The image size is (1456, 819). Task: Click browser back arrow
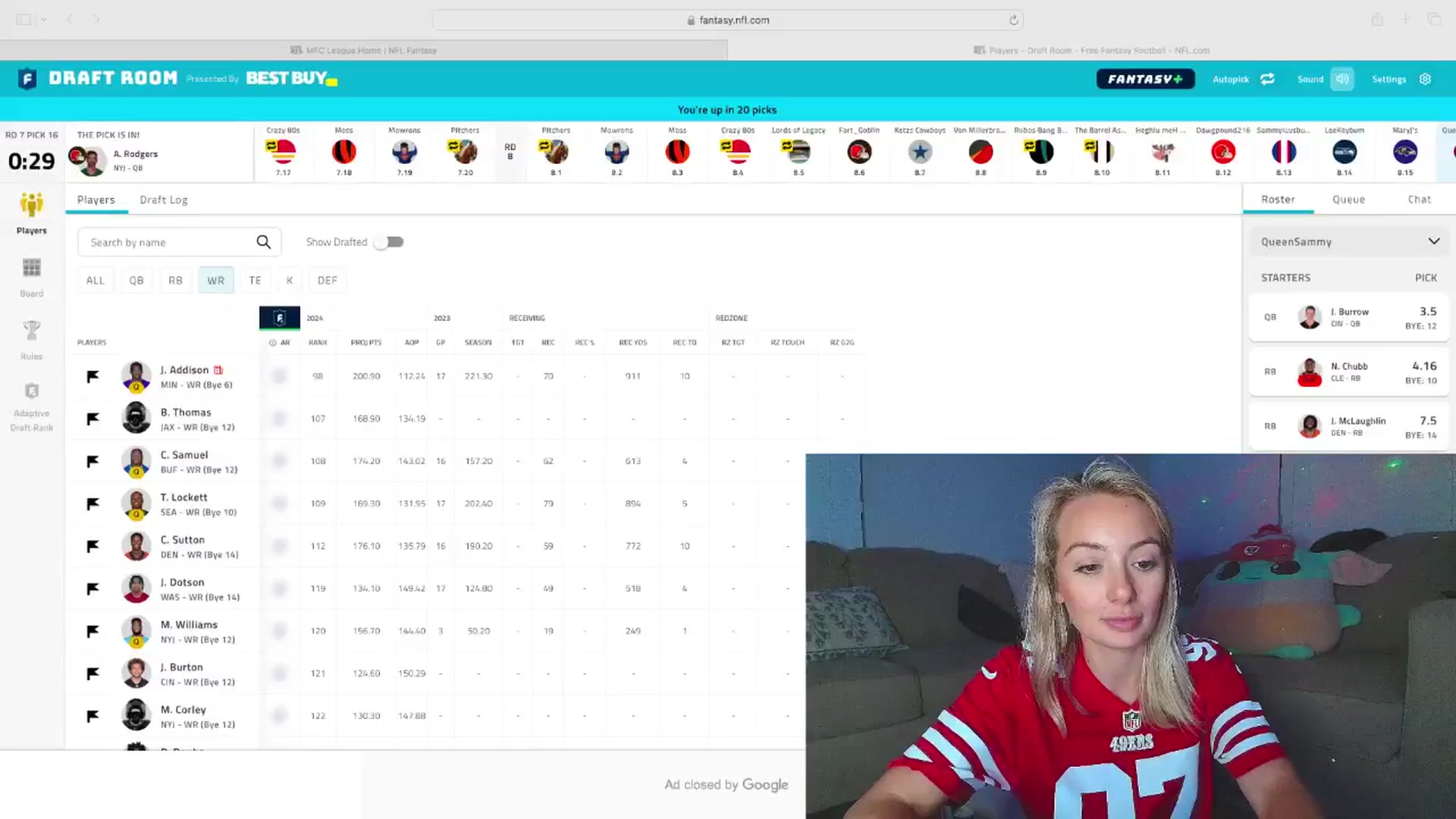[x=69, y=19]
